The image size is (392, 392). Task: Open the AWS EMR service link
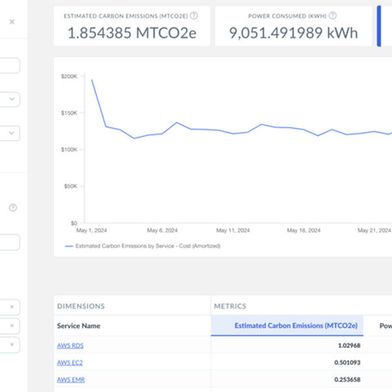[71, 380]
